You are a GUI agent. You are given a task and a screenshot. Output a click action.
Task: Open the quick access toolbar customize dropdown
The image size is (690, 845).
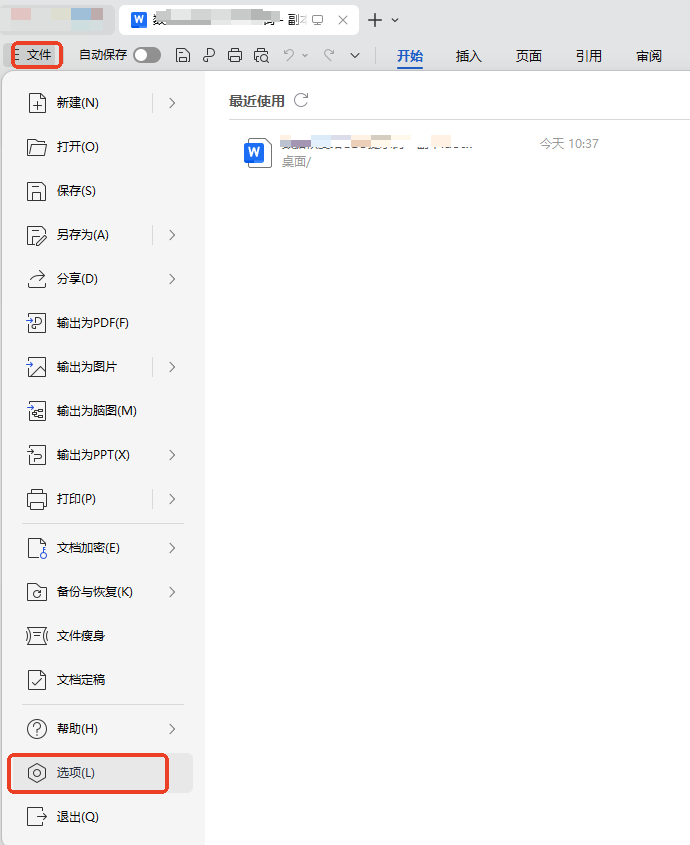355,55
